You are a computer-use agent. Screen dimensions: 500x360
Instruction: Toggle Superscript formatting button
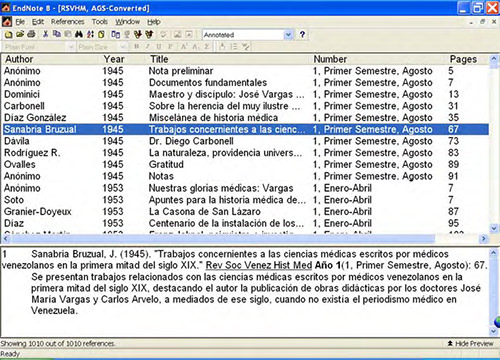pos(184,47)
